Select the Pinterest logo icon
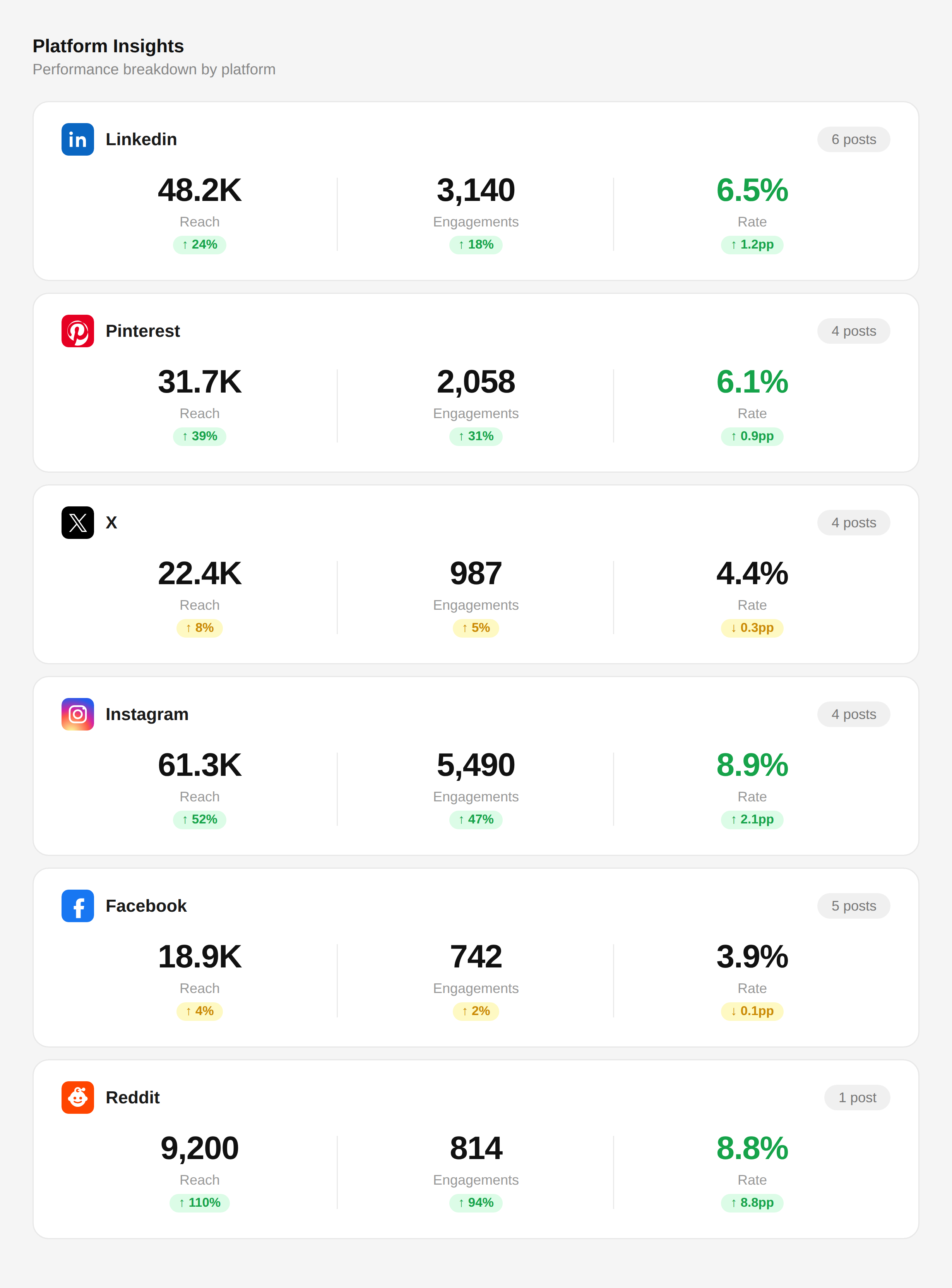This screenshot has width=952, height=1288. click(77, 331)
